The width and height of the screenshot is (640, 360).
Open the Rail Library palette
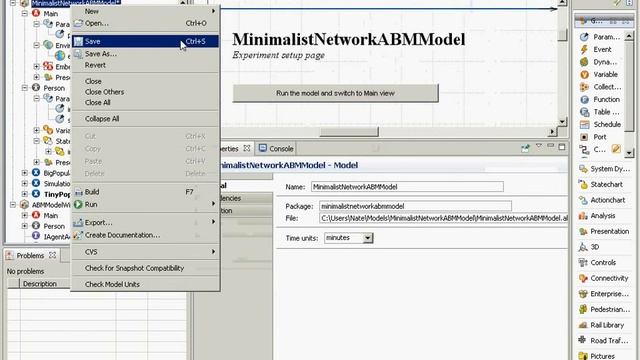pyautogui.click(x=601, y=325)
